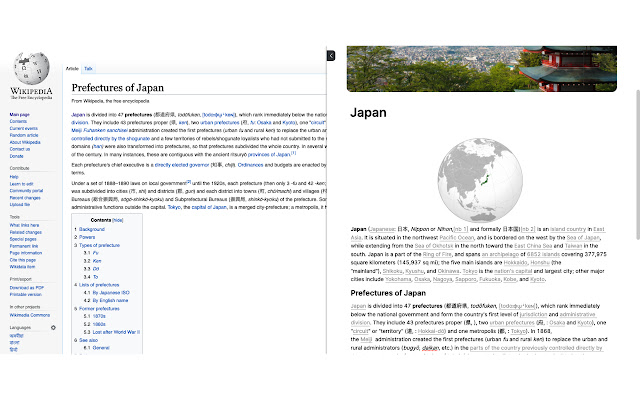The width and height of the screenshot is (640, 400).
Task: Open Special pages from the sidebar
Action: point(23,239)
